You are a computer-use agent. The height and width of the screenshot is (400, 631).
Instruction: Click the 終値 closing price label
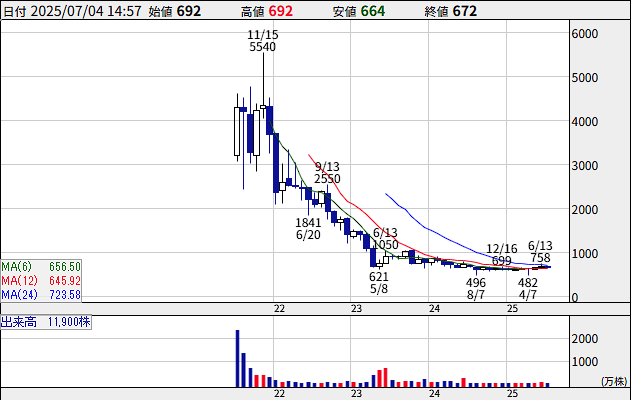point(436,12)
